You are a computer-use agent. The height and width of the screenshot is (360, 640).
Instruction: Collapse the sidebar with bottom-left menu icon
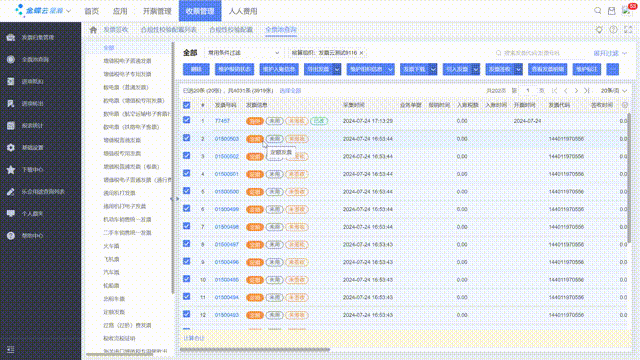click(x=11, y=349)
